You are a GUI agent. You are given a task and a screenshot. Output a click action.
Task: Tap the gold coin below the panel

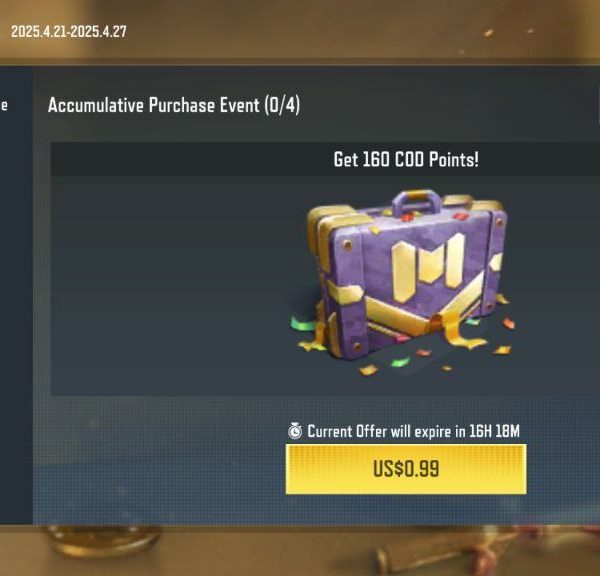pyautogui.click(x=103, y=542)
